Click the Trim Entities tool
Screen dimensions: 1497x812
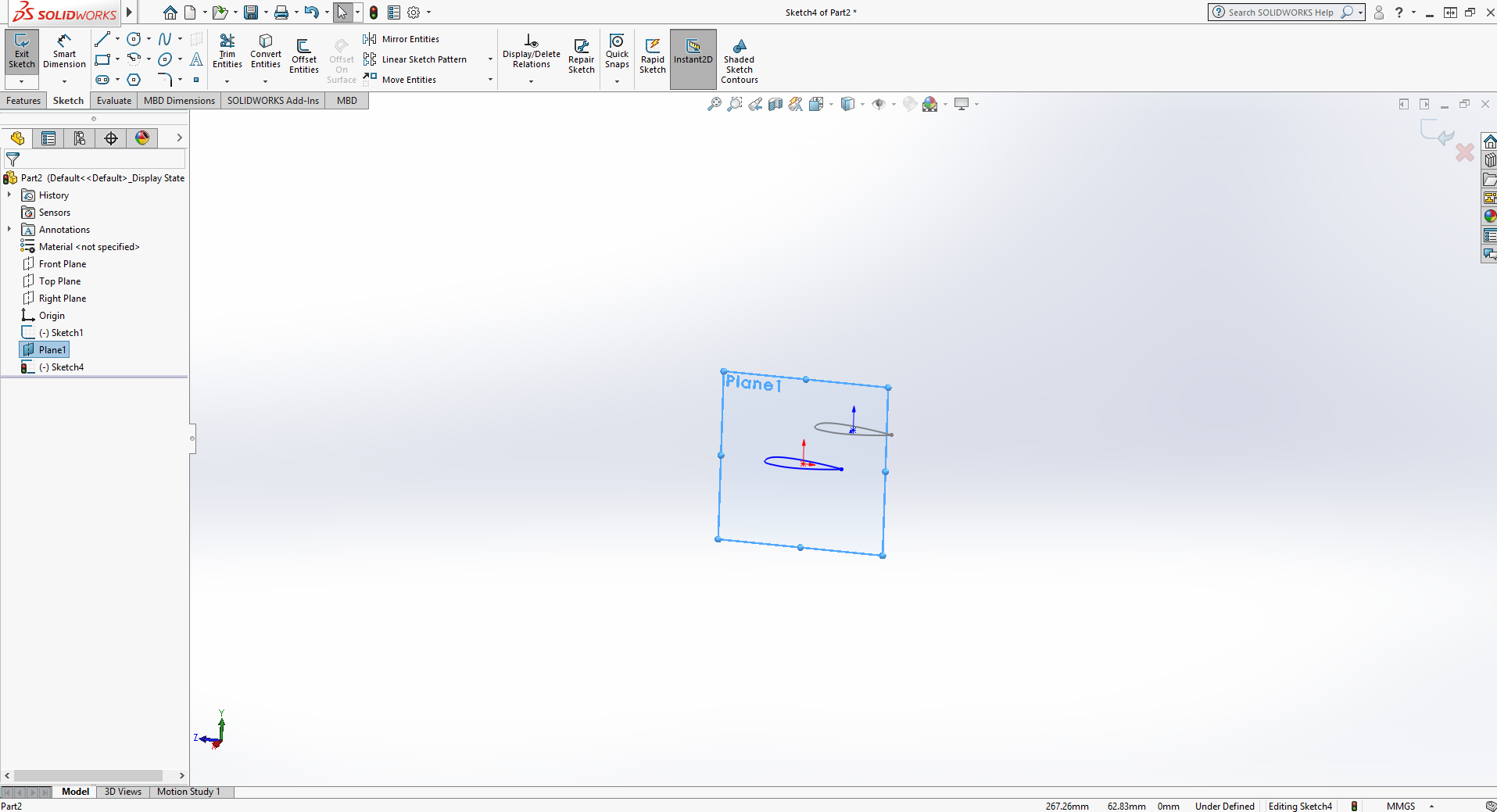click(227, 52)
